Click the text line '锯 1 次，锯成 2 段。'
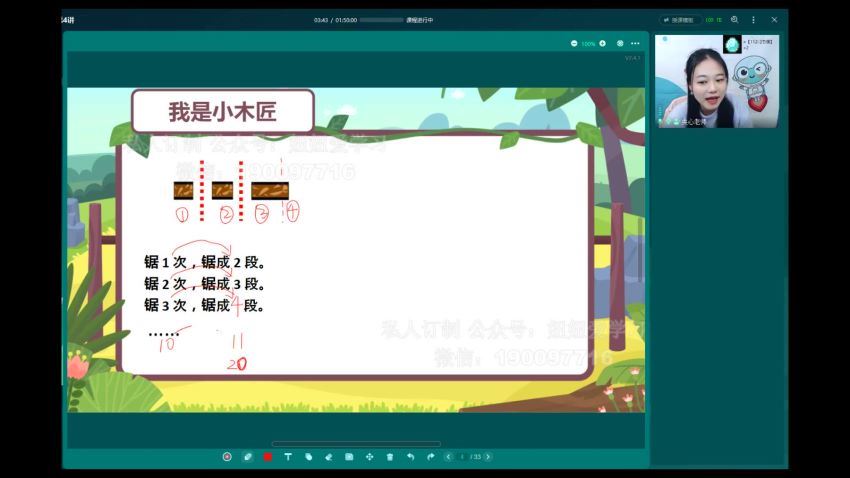850x478 pixels. (x=205, y=262)
